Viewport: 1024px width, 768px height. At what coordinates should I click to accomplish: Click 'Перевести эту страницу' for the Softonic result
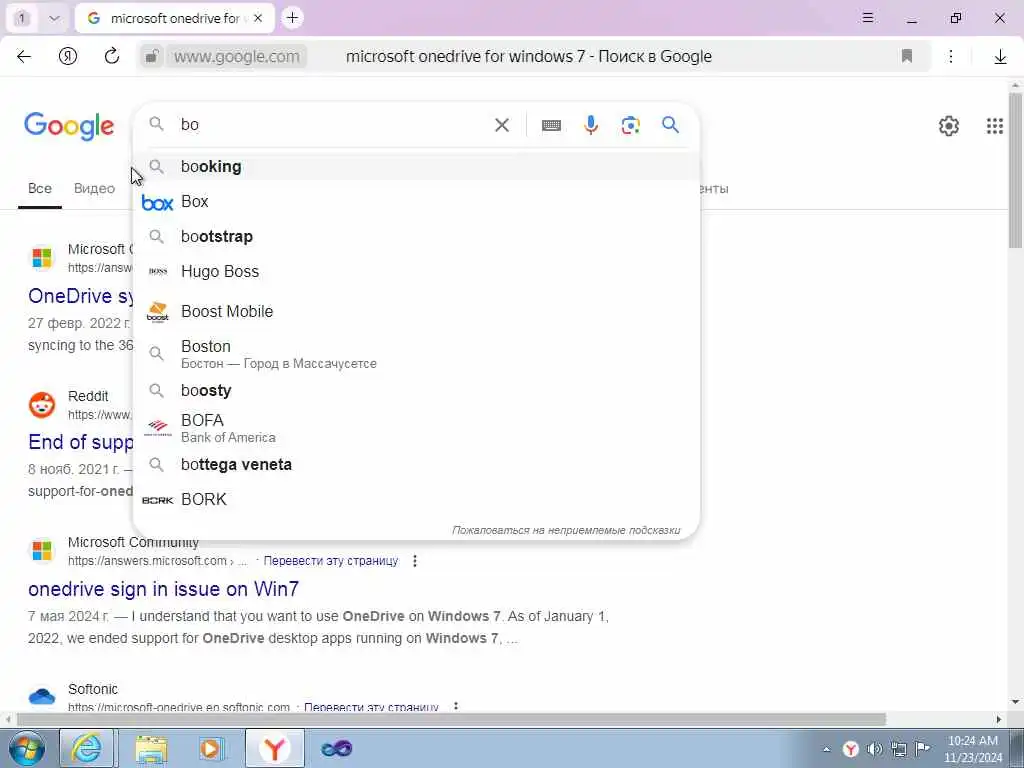pos(372,707)
